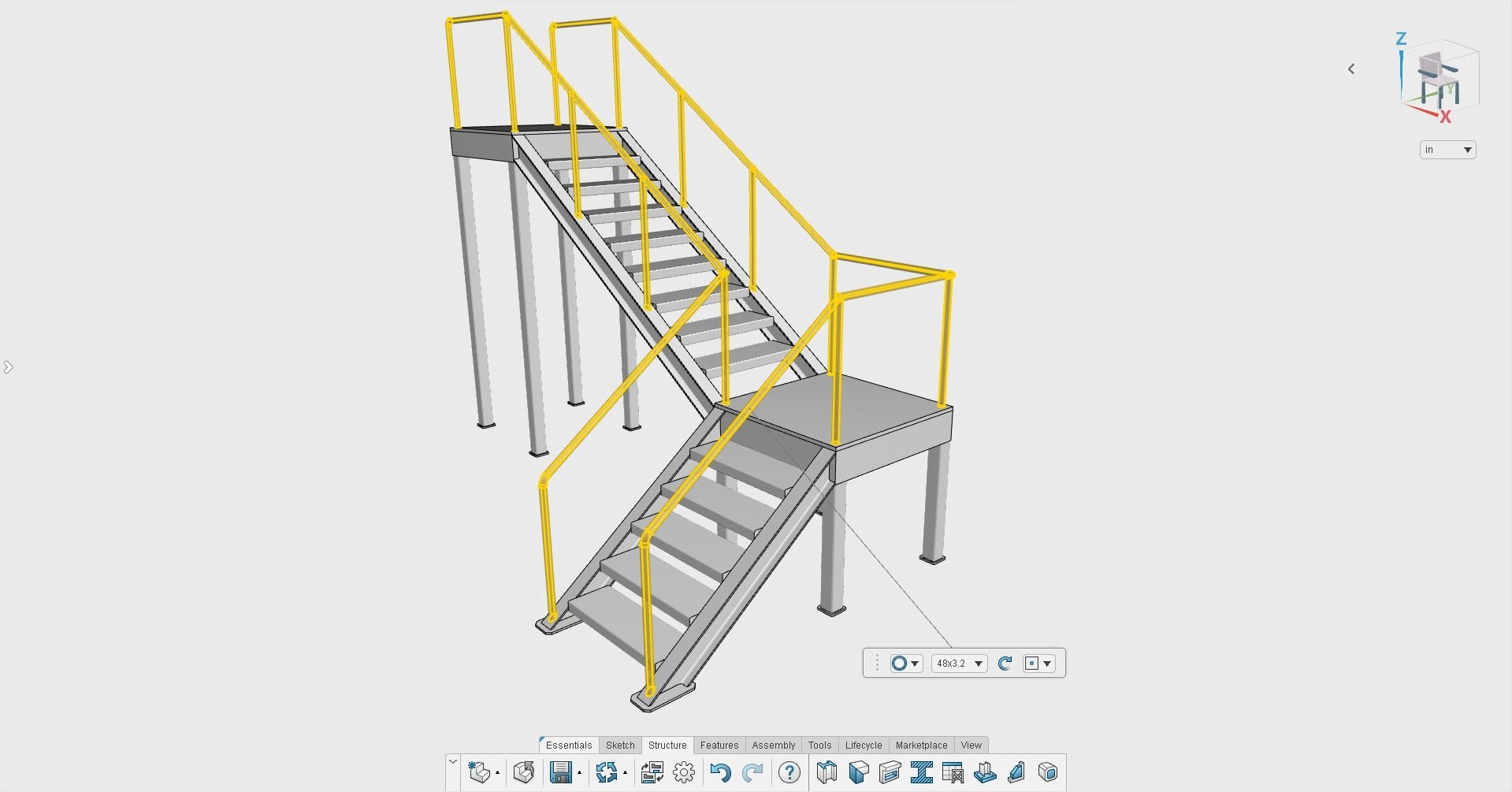Save the document using the floppy disk icon

[561, 772]
